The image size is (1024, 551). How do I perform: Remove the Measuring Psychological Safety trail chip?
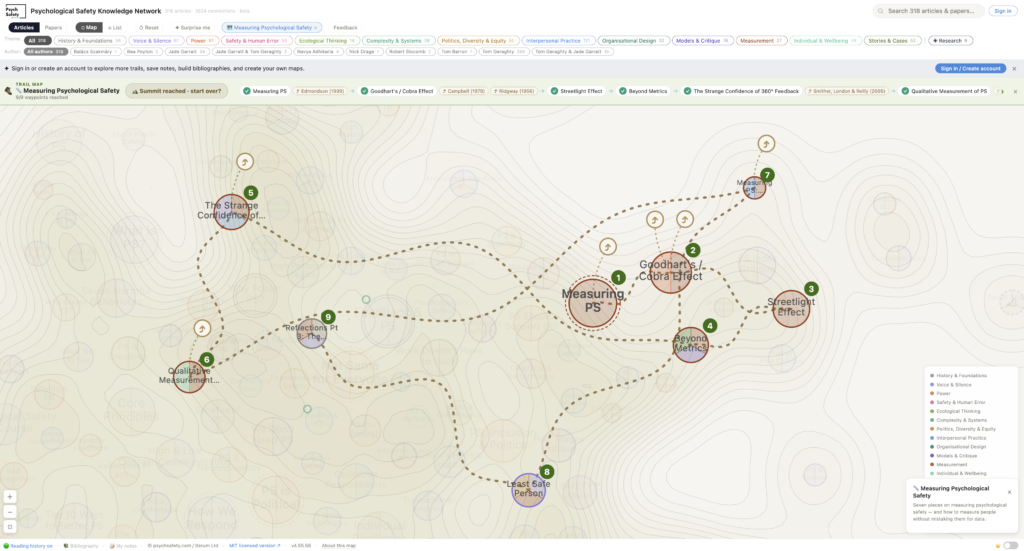315,27
